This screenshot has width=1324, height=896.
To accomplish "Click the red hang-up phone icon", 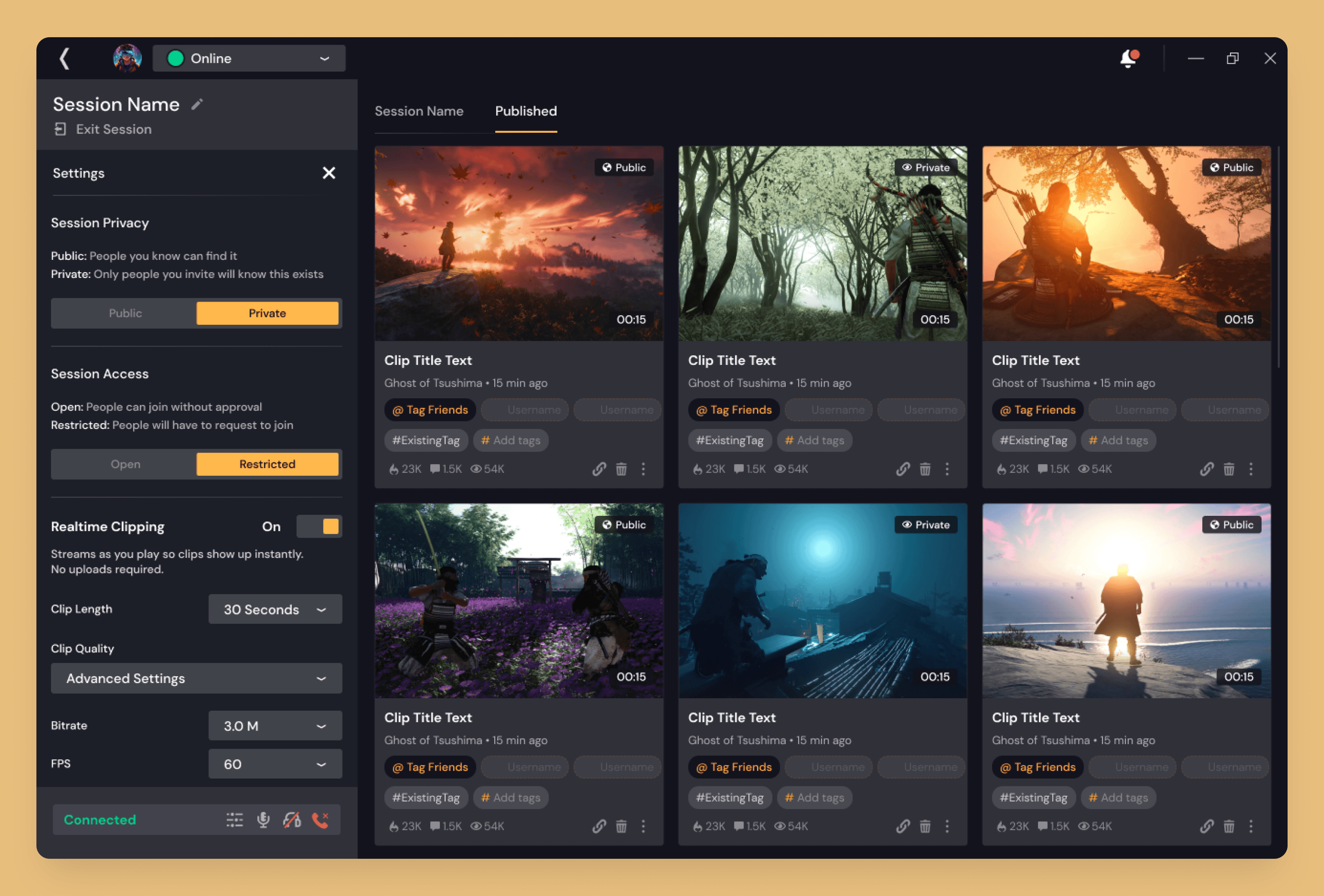I will coord(321,819).
